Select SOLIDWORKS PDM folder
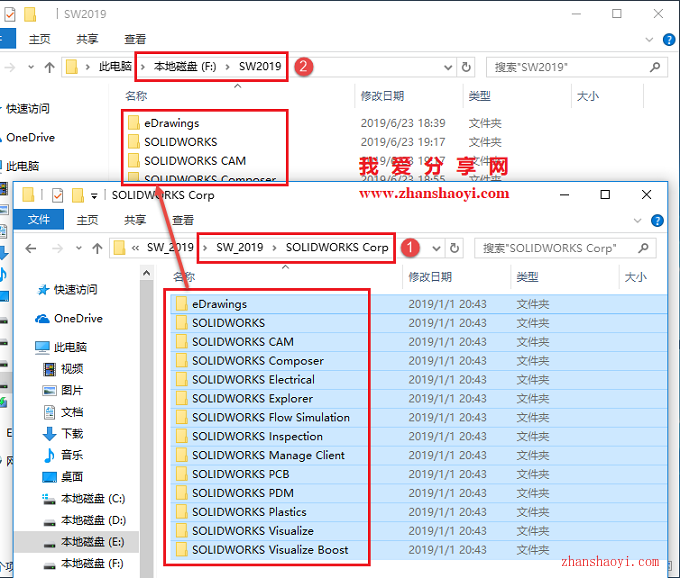 pyautogui.click(x=243, y=493)
